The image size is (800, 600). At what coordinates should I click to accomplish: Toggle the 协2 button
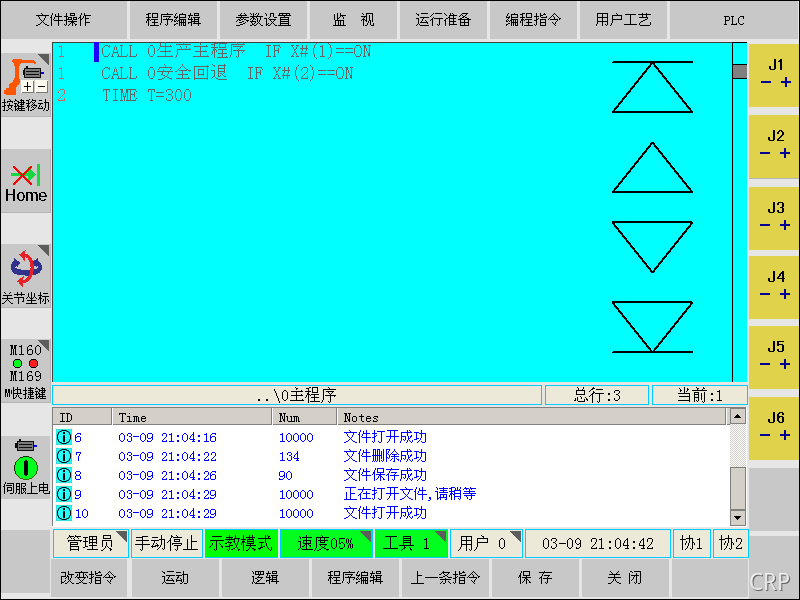pos(730,543)
